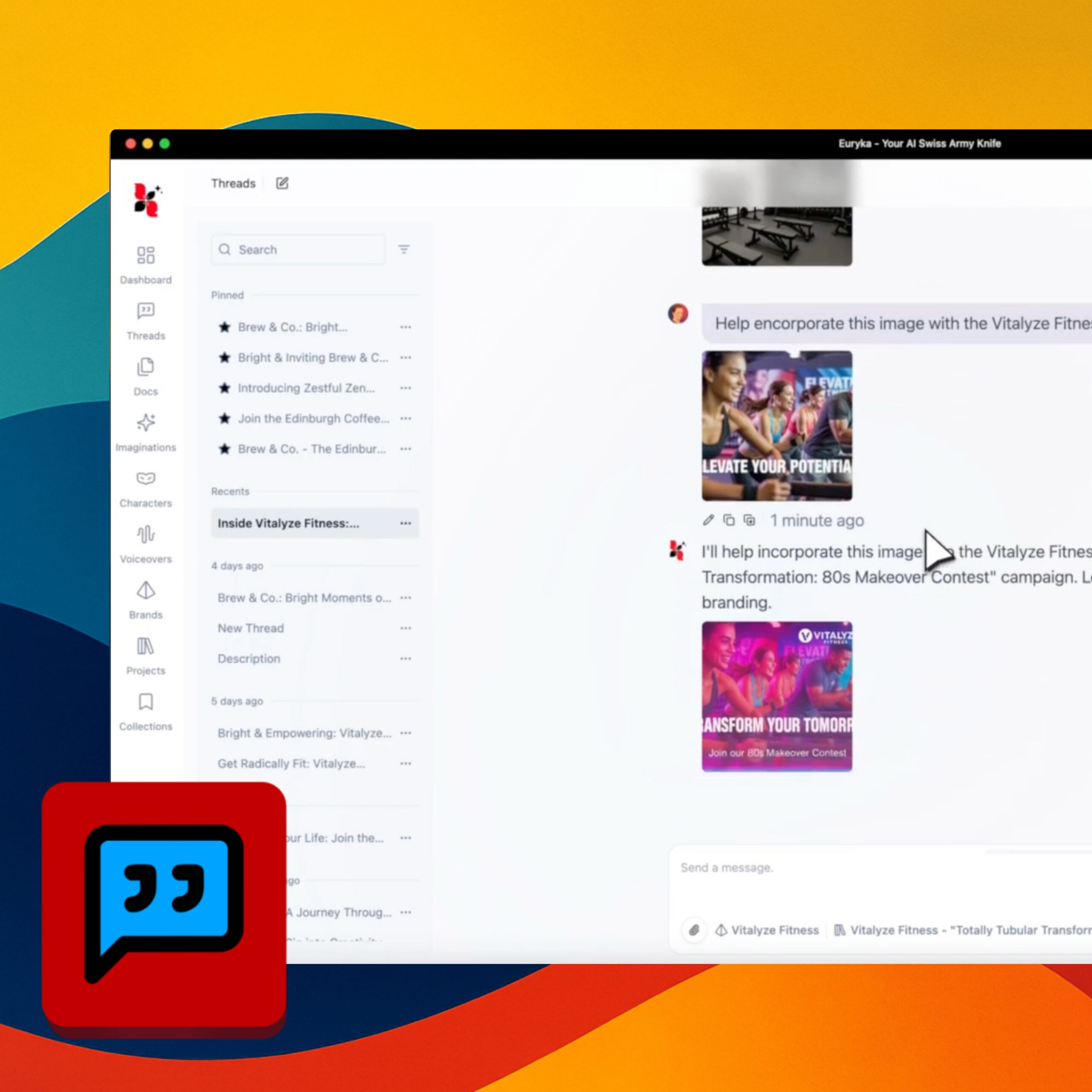This screenshot has height=1092, width=1092.
Task: Click the Vitalyze Fitness brand selector
Action: click(x=767, y=930)
